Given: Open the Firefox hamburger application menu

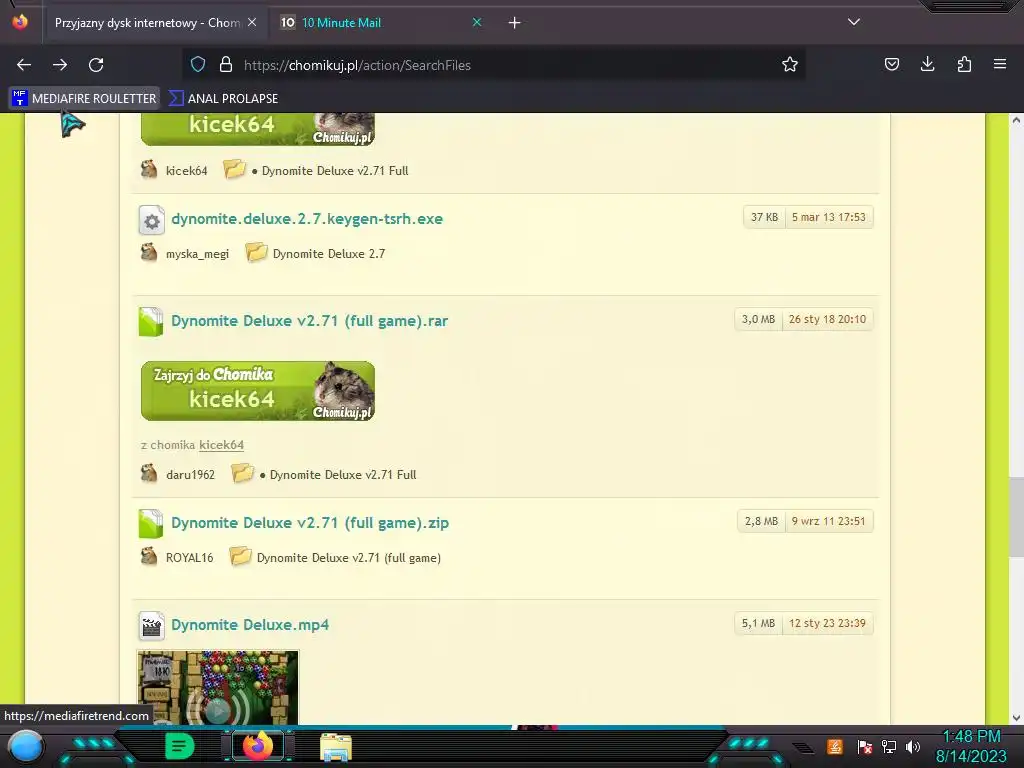Looking at the screenshot, I should (1000, 65).
